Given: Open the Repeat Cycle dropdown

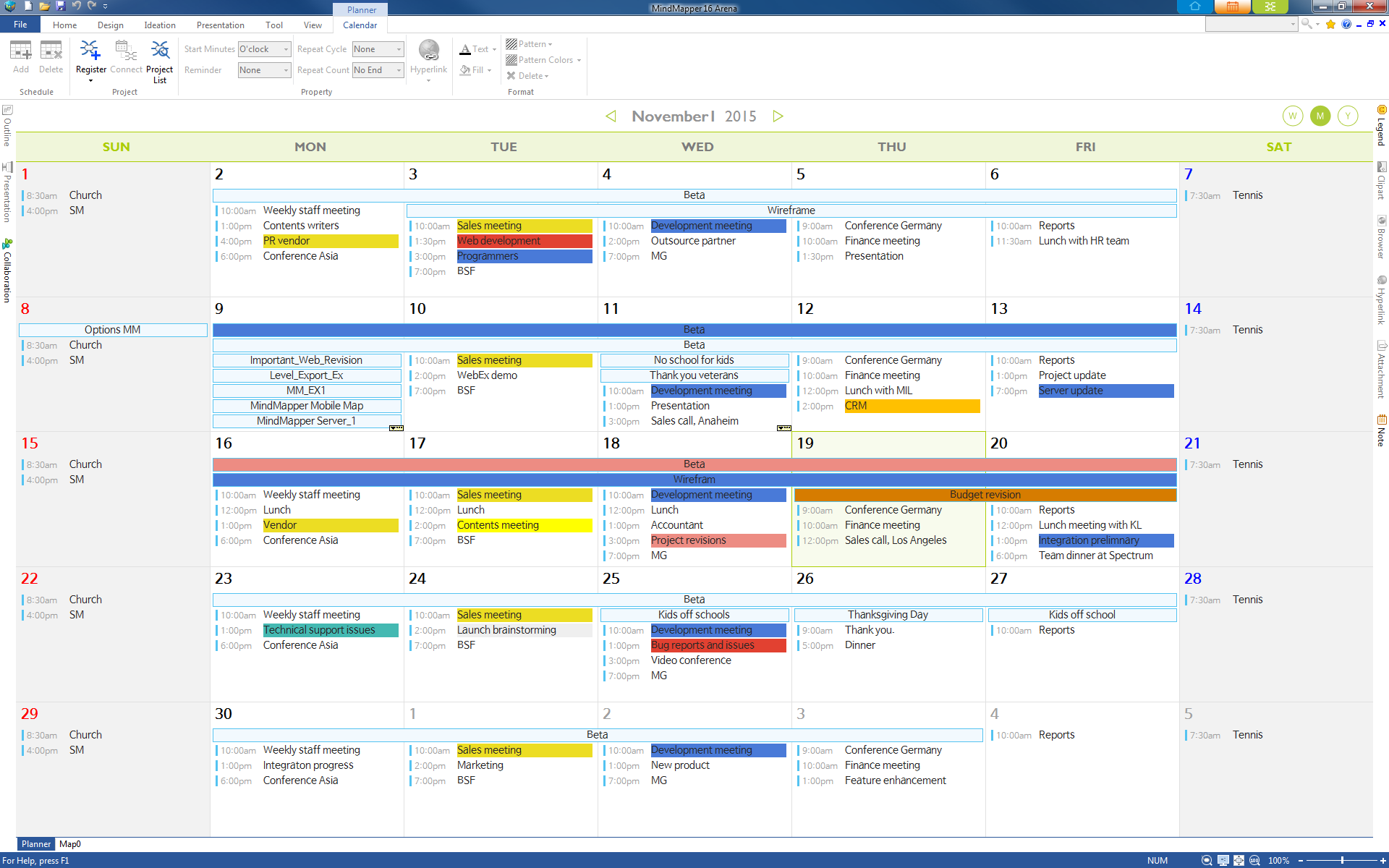Looking at the screenshot, I should click(x=378, y=49).
